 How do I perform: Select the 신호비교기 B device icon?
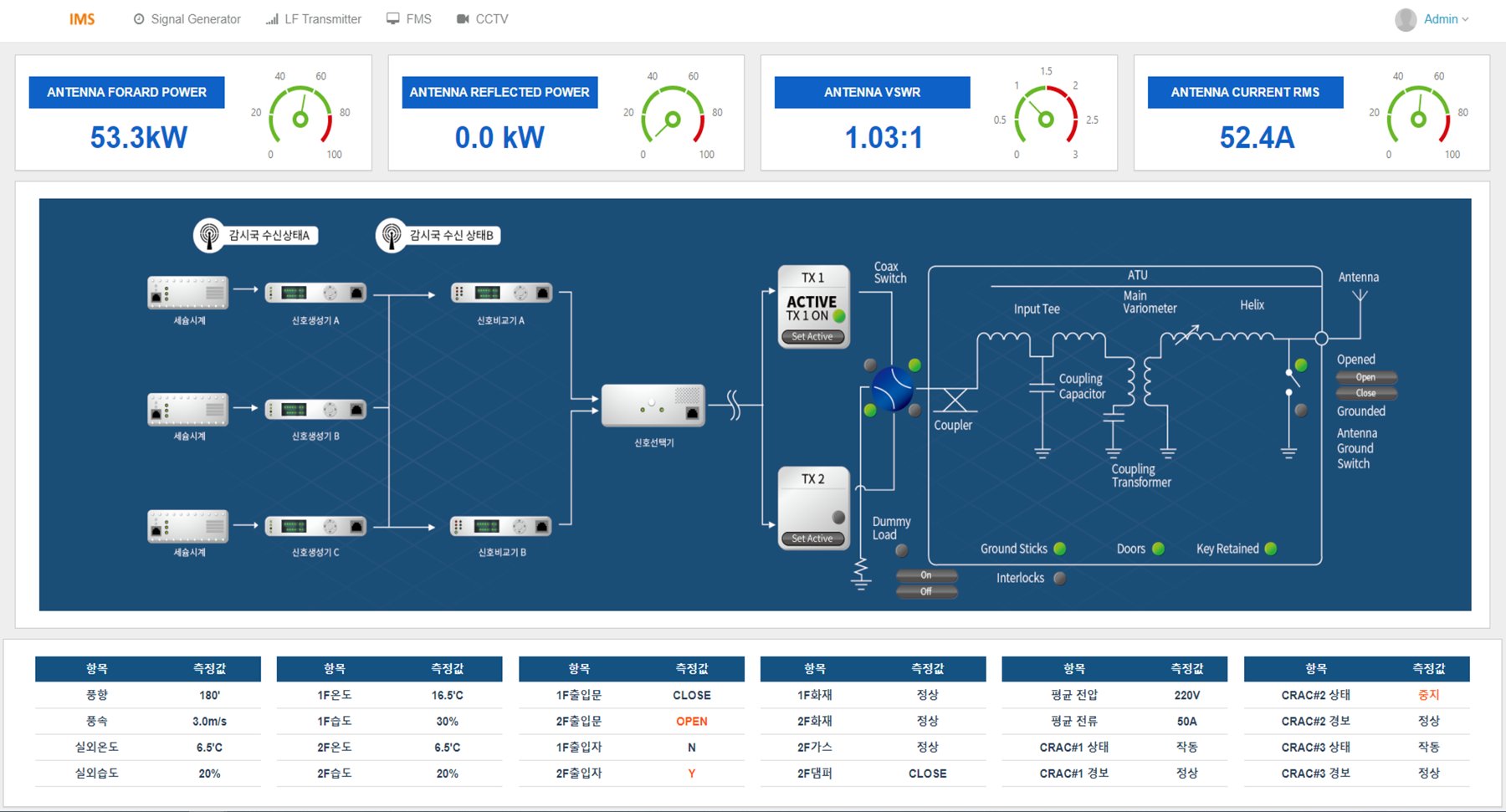pos(501,526)
